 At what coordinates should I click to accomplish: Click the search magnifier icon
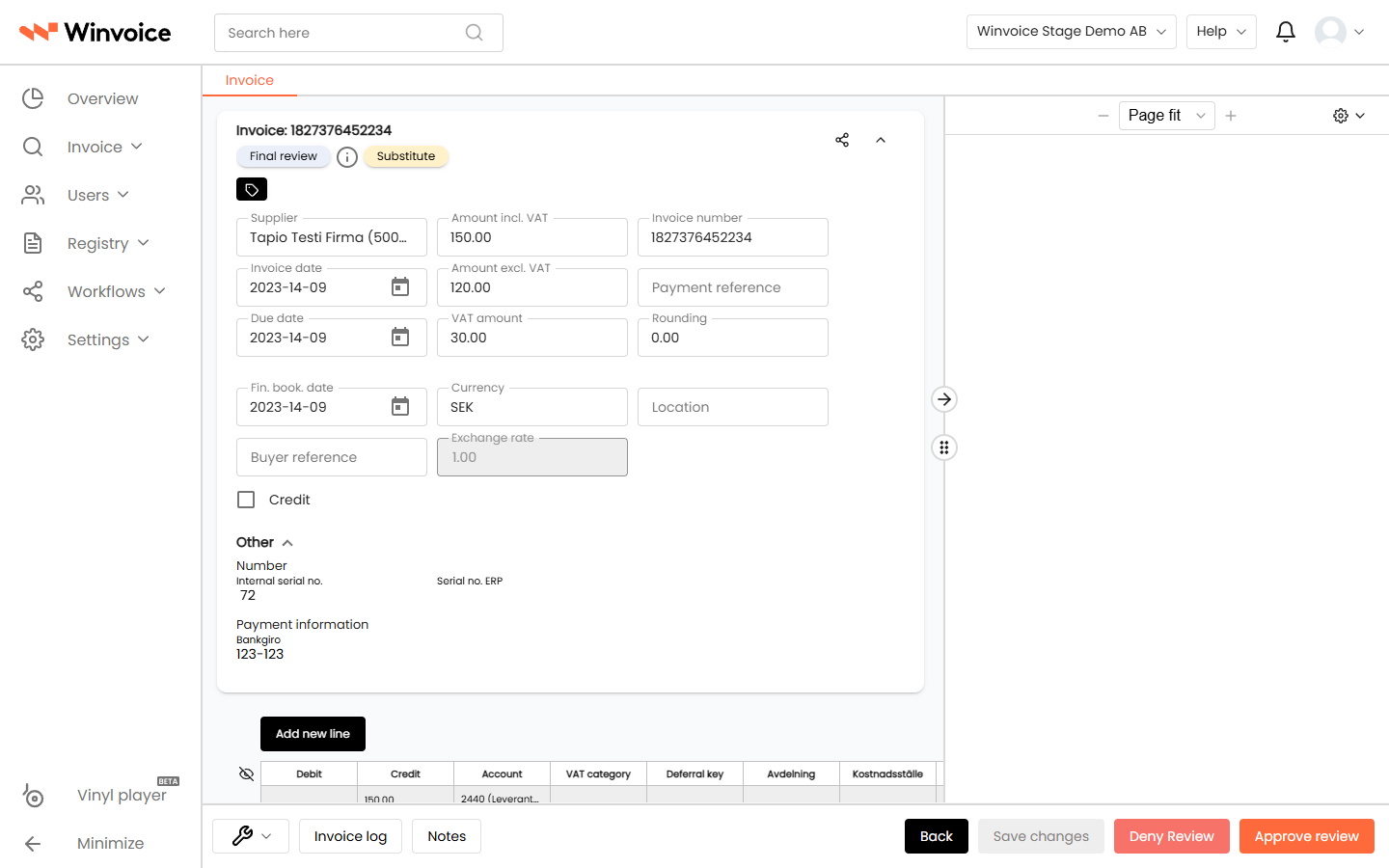(474, 33)
